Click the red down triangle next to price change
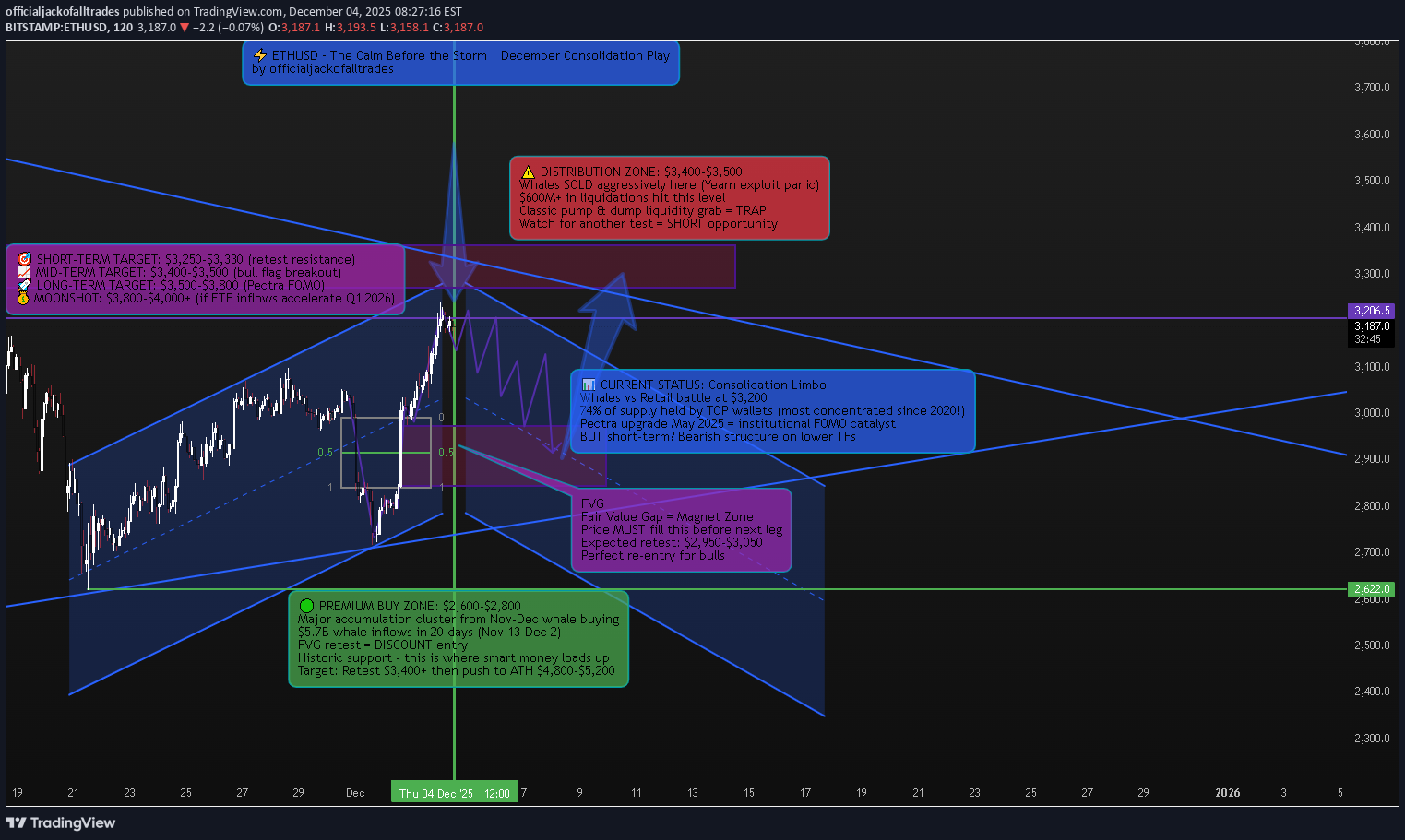1405x840 pixels. coord(185,28)
